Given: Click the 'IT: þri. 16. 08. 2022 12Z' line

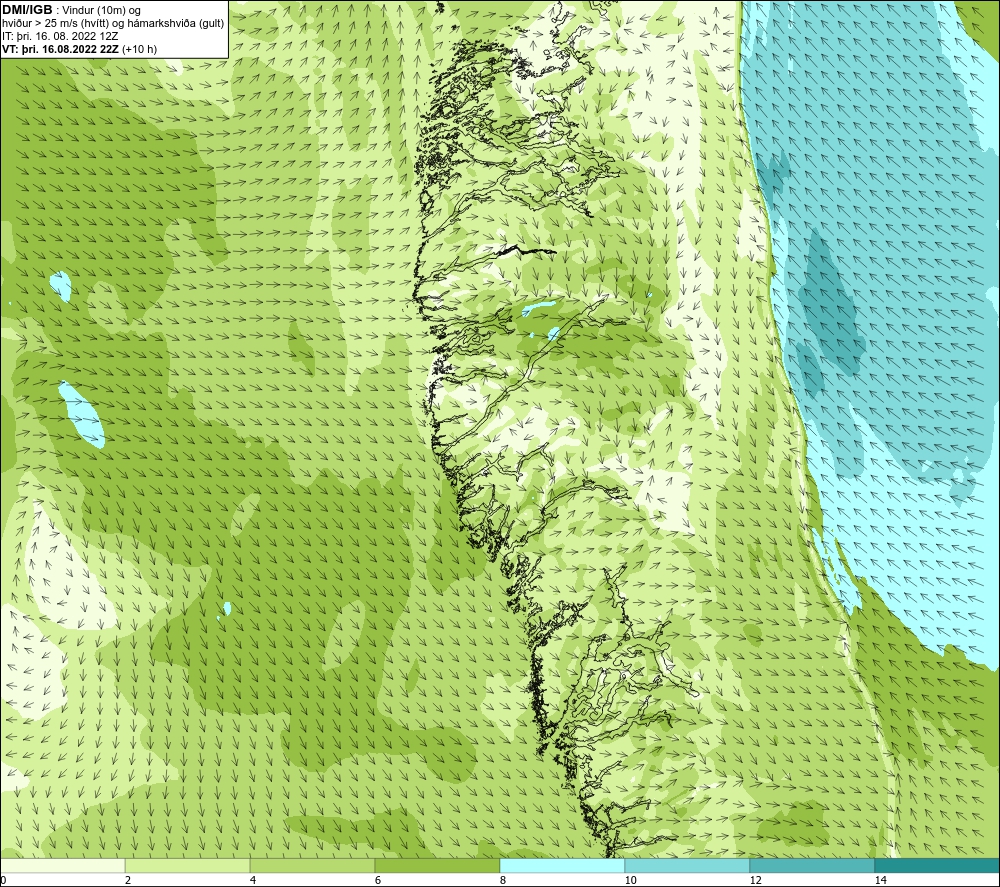Looking at the screenshot, I should pos(60,36).
